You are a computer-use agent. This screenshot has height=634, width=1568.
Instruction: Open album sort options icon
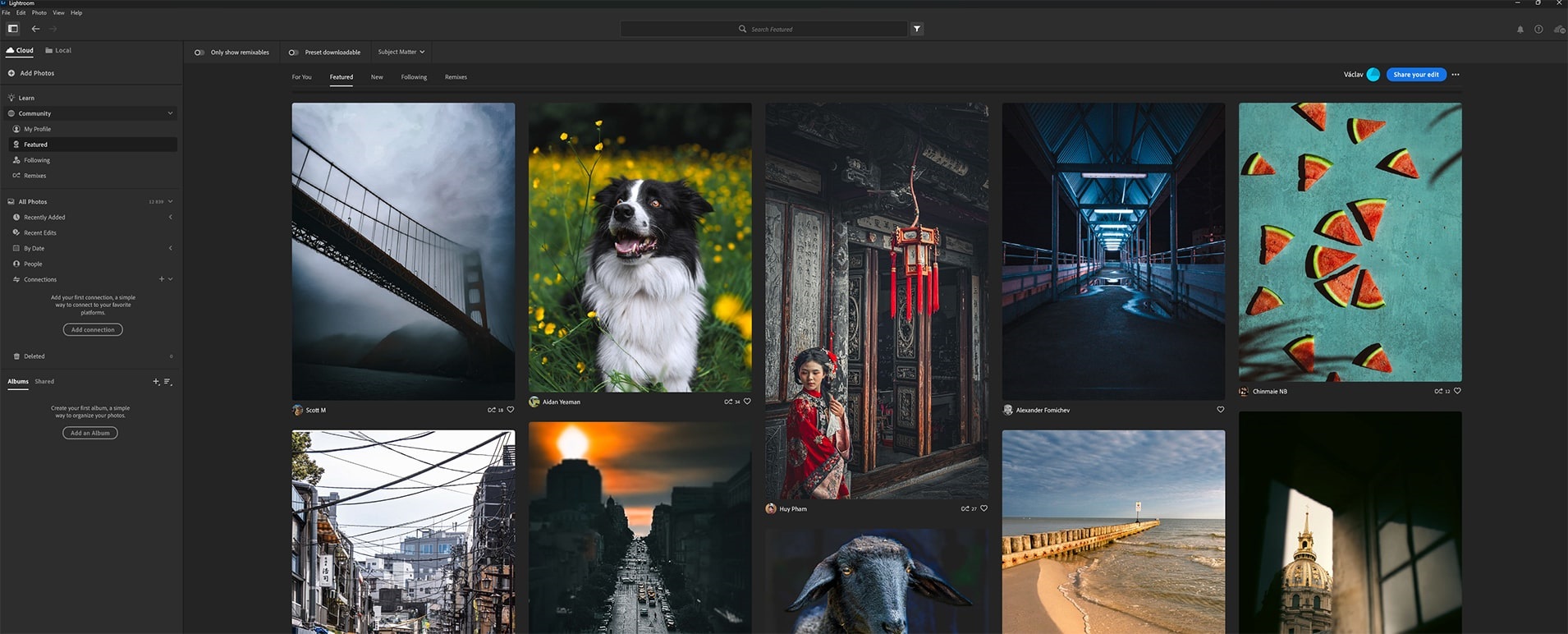[x=167, y=382]
